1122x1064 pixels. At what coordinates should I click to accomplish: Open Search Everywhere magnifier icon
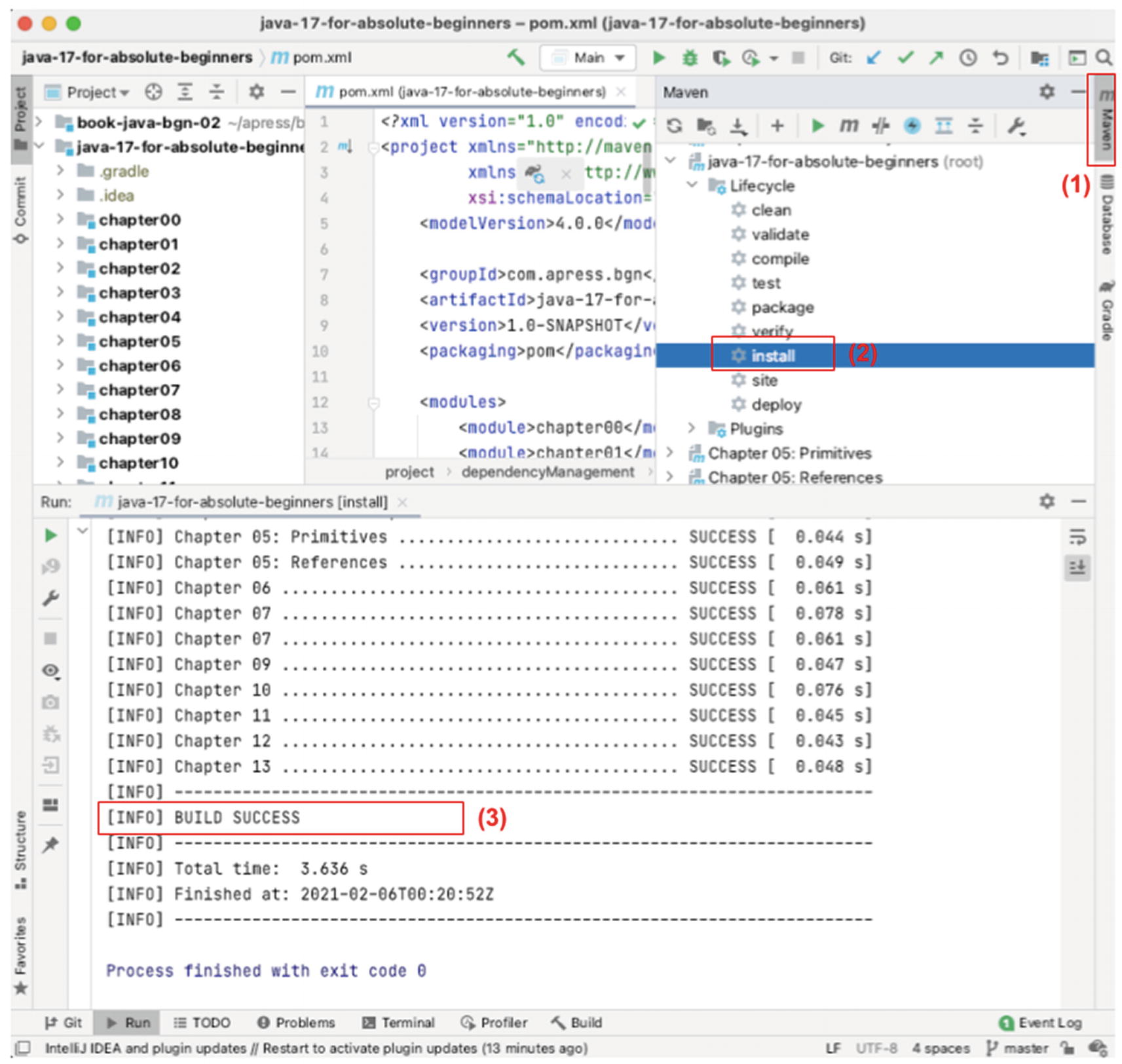tap(1104, 58)
